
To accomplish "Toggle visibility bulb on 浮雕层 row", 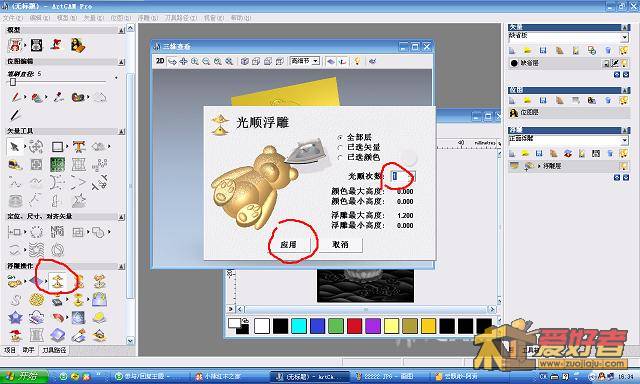I will [624, 166].
